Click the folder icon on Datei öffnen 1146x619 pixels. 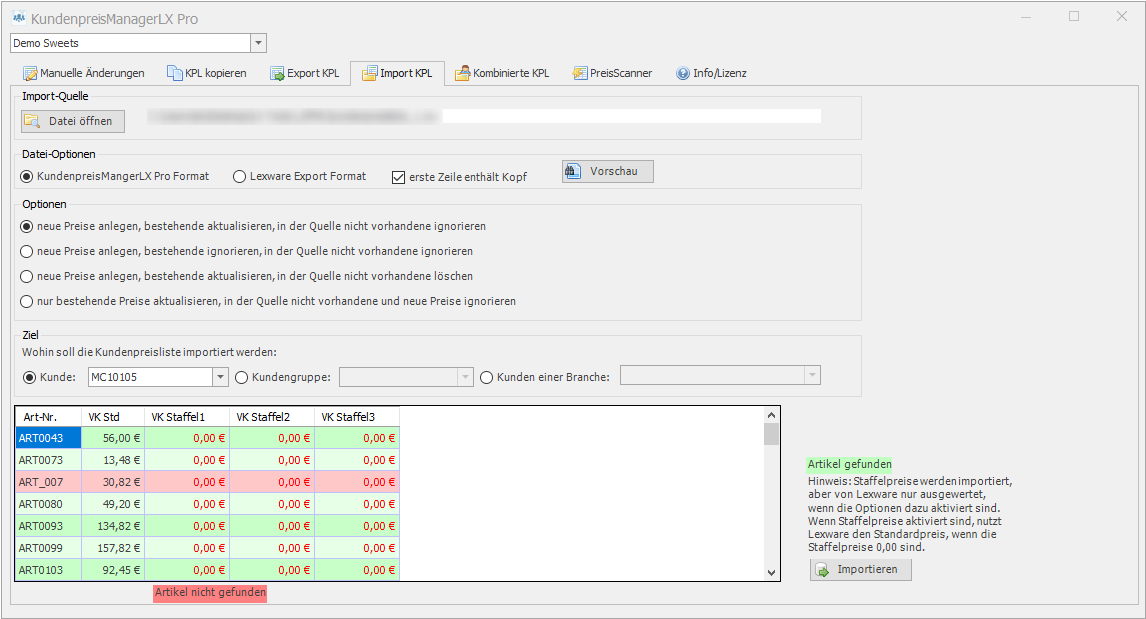pos(33,121)
